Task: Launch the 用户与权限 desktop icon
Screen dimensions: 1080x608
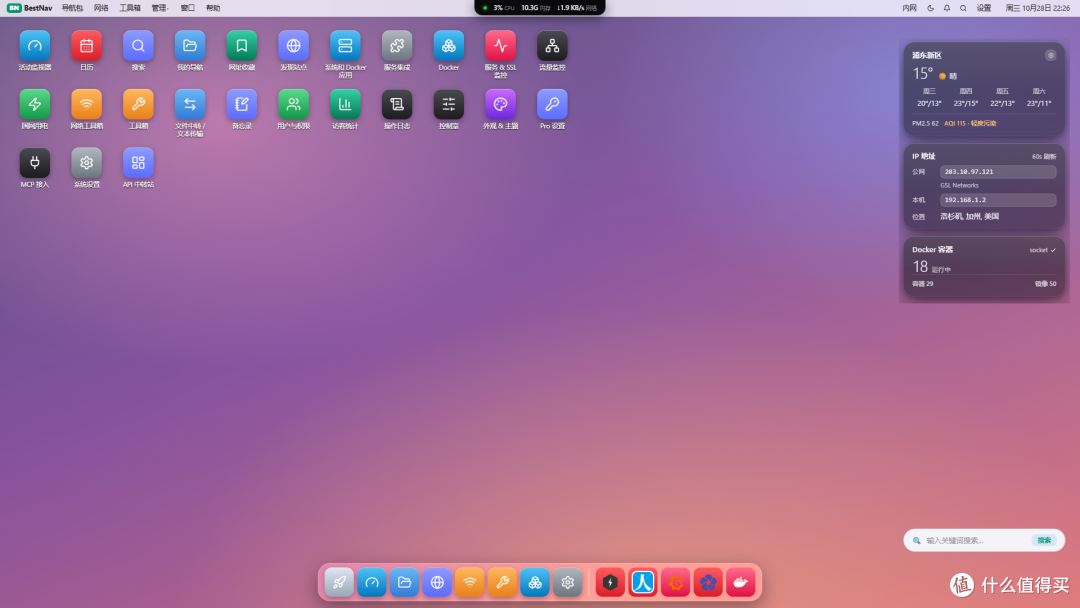Action: click(293, 105)
